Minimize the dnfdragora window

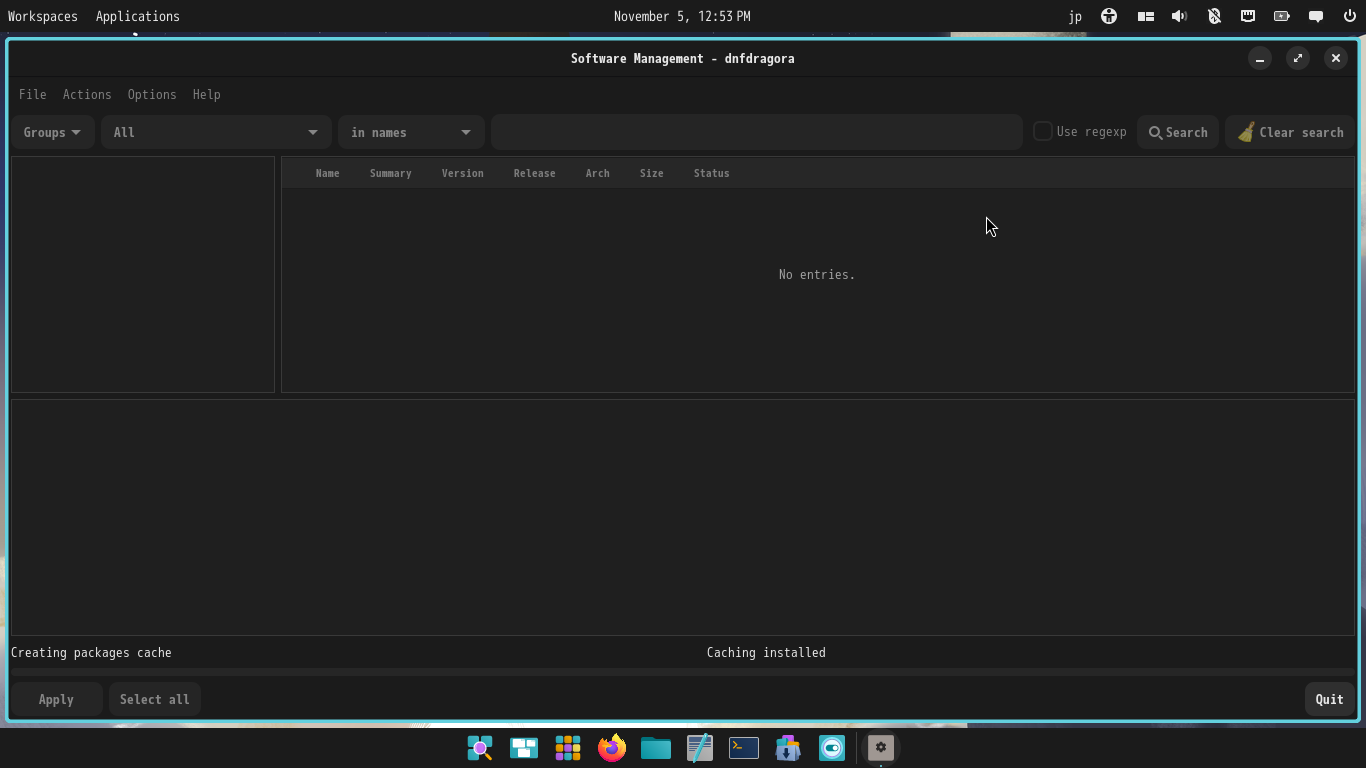[1260, 58]
